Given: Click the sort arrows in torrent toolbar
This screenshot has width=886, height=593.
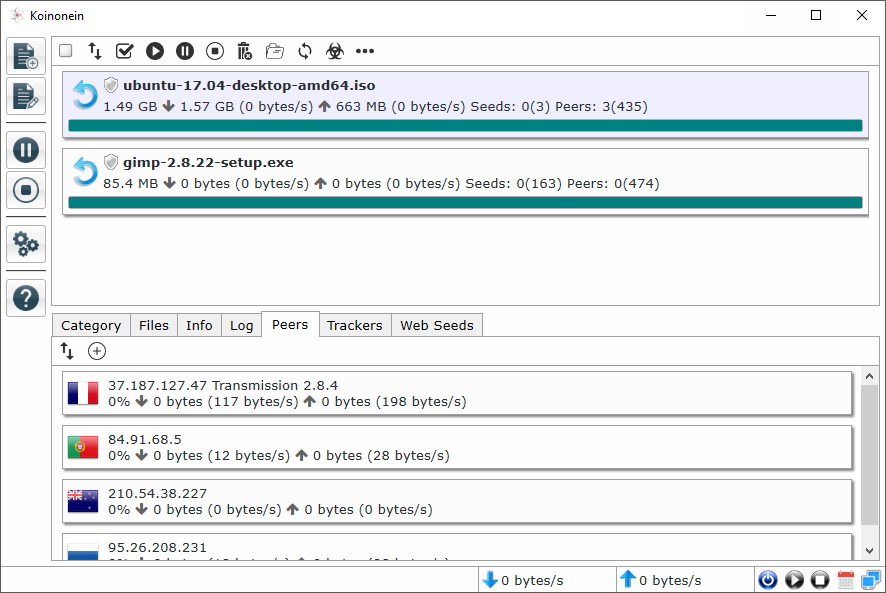Looking at the screenshot, I should [94, 51].
